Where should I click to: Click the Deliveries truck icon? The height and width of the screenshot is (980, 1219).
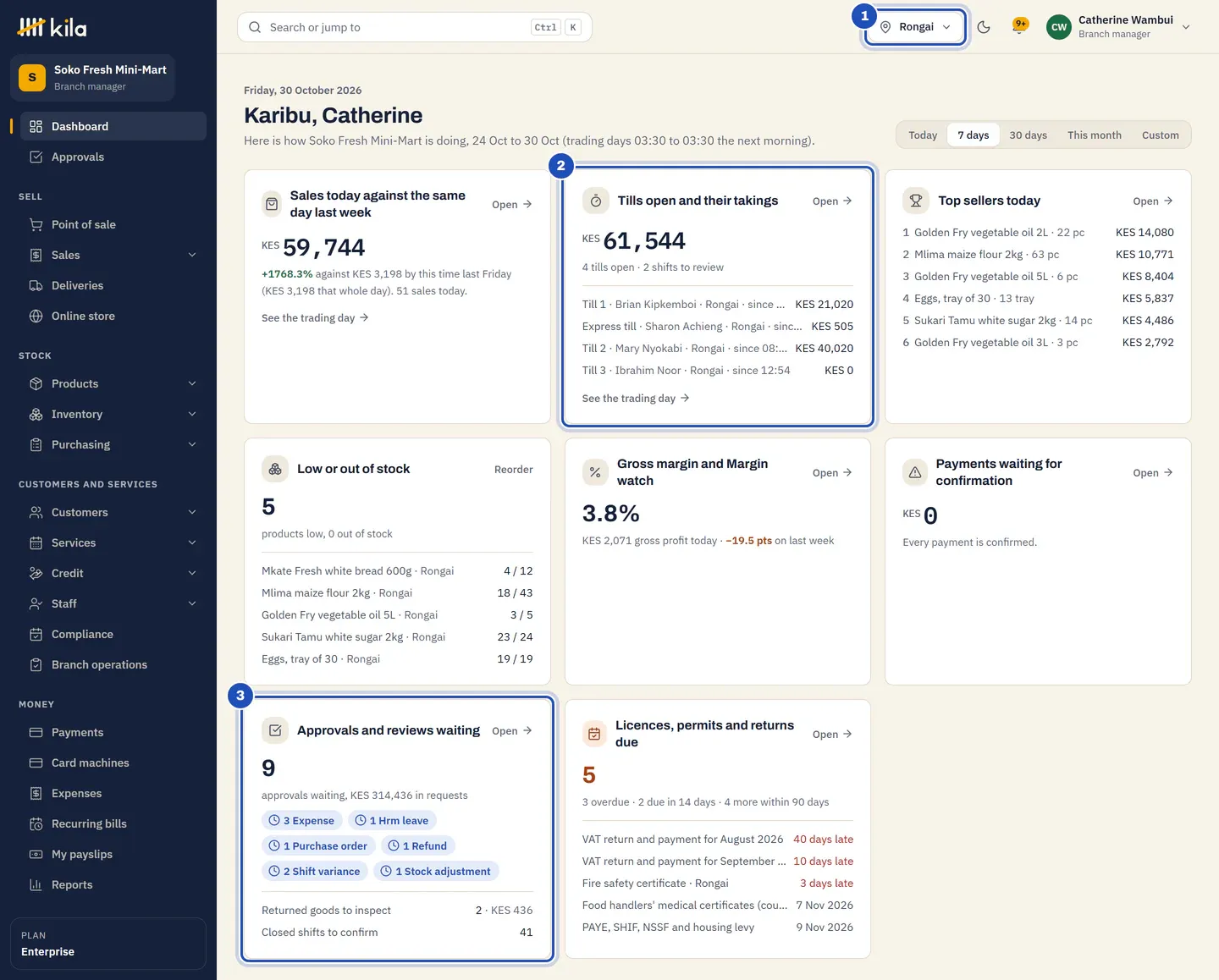pyautogui.click(x=36, y=285)
